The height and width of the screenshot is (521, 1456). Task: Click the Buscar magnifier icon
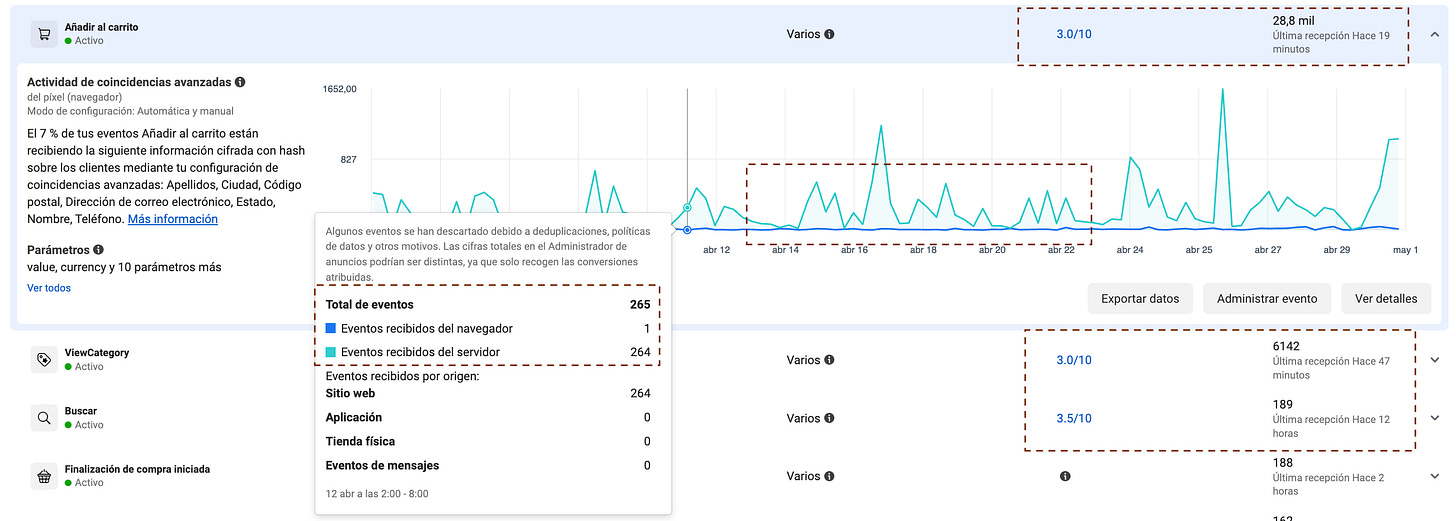tap(44, 418)
